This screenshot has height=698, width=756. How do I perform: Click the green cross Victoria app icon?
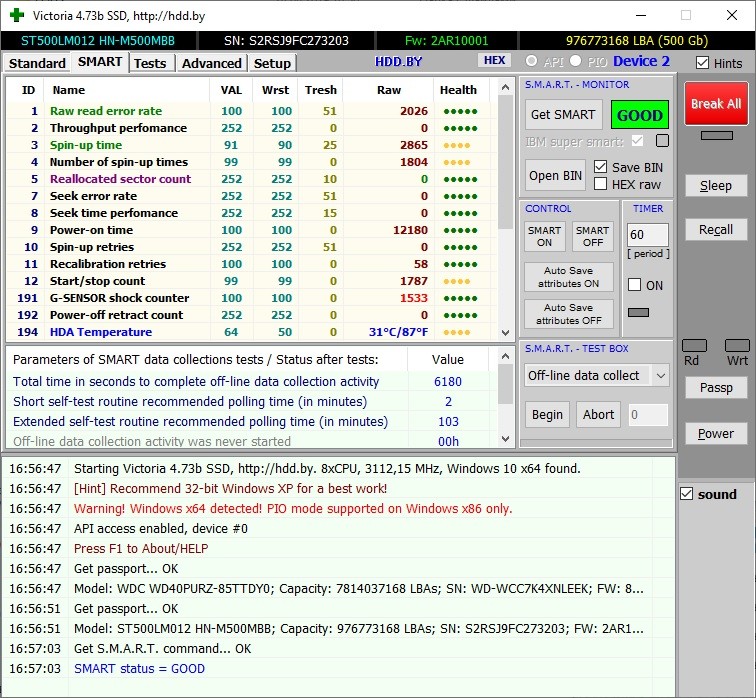point(16,15)
